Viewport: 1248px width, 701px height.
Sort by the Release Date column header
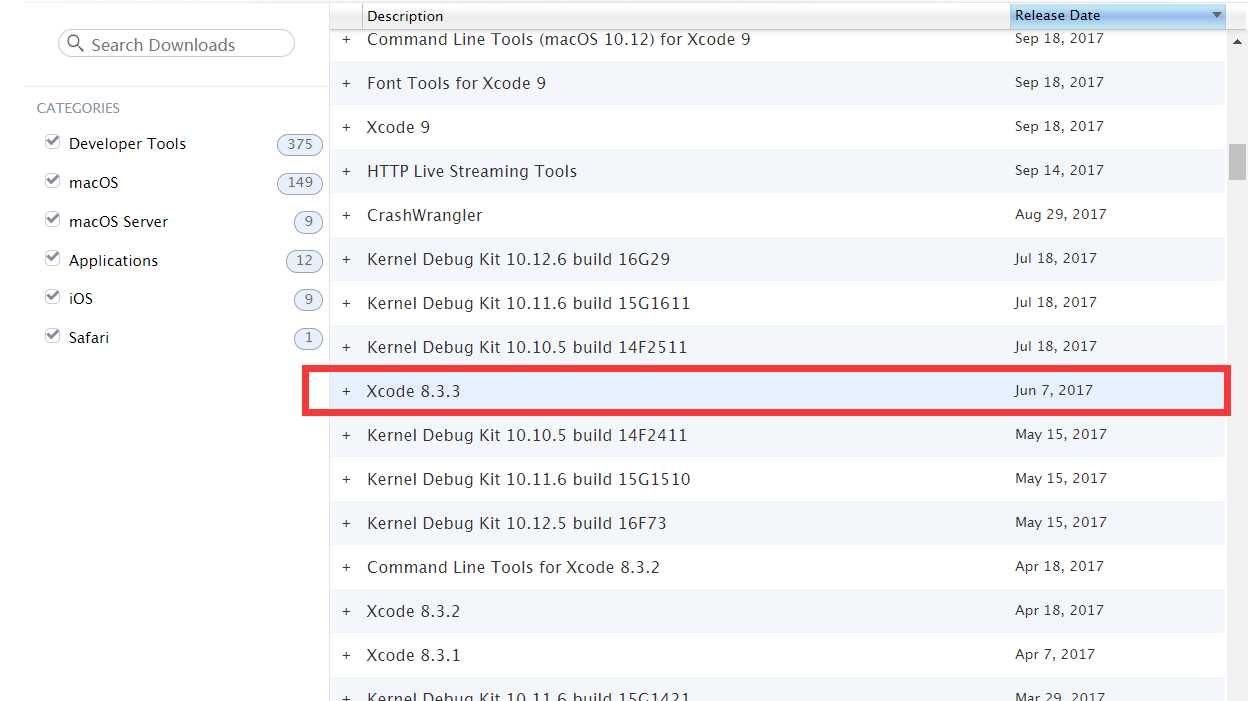click(x=1118, y=15)
